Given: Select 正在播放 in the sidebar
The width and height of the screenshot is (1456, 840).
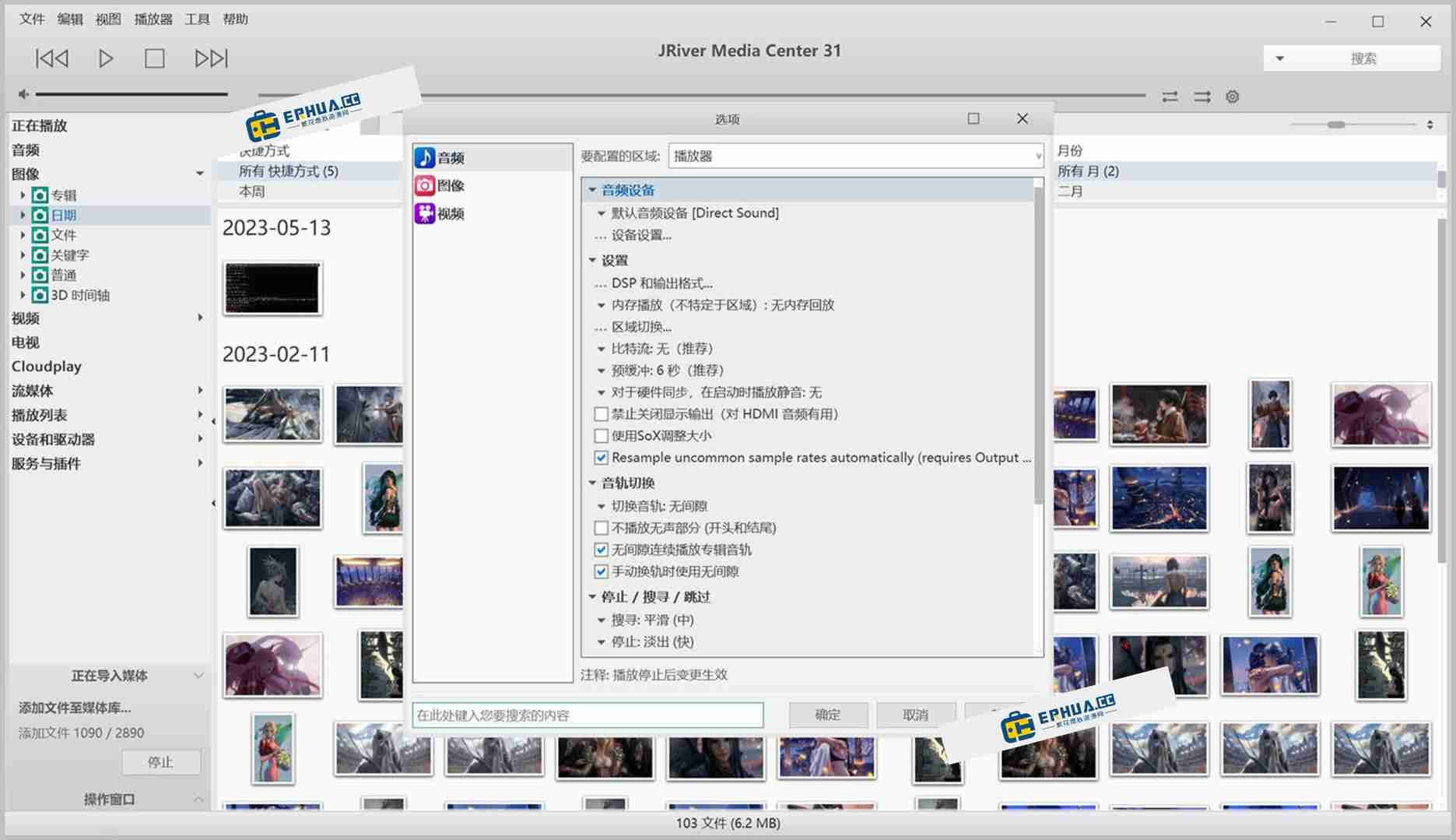Looking at the screenshot, I should [x=40, y=125].
